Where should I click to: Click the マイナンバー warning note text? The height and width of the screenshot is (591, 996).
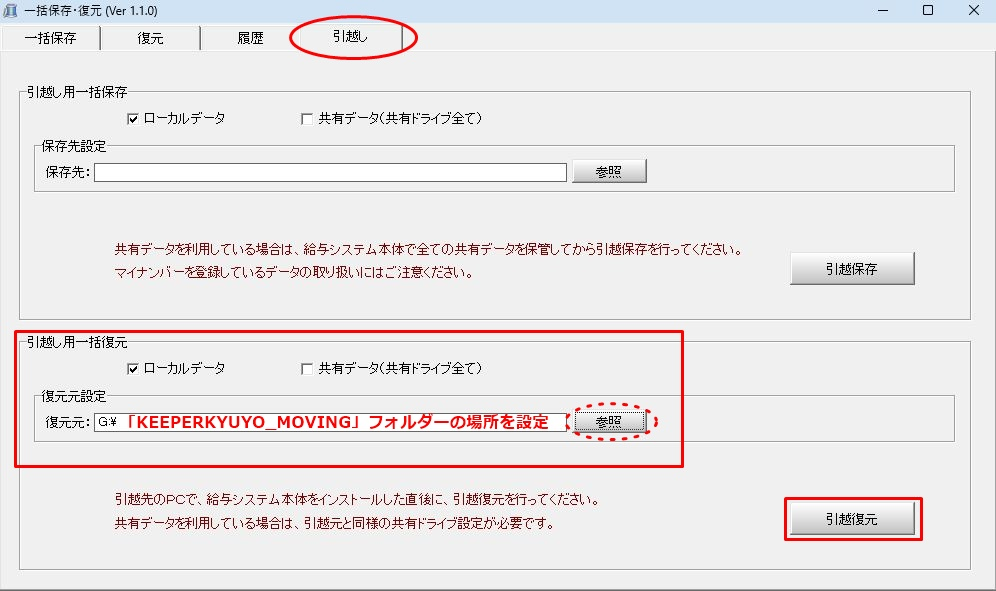[x=293, y=272]
